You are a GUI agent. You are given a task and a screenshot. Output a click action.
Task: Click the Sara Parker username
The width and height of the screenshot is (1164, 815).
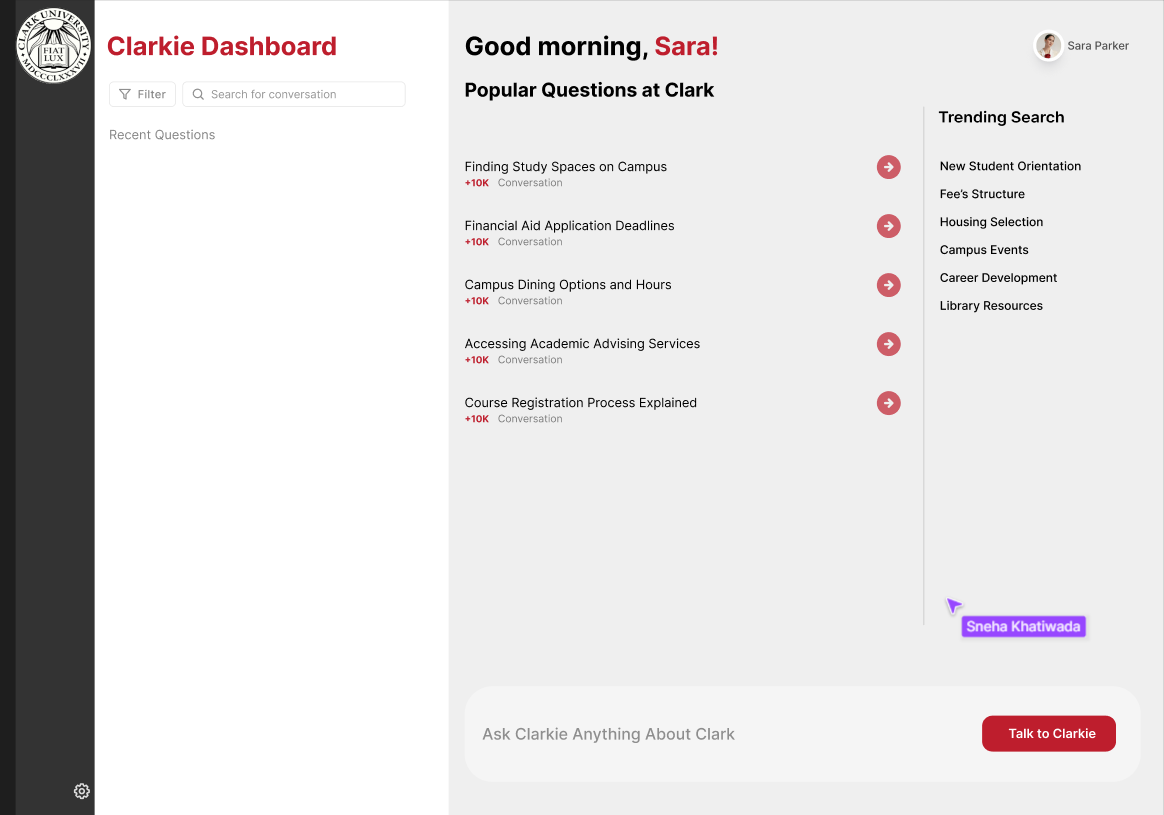point(1098,46)
